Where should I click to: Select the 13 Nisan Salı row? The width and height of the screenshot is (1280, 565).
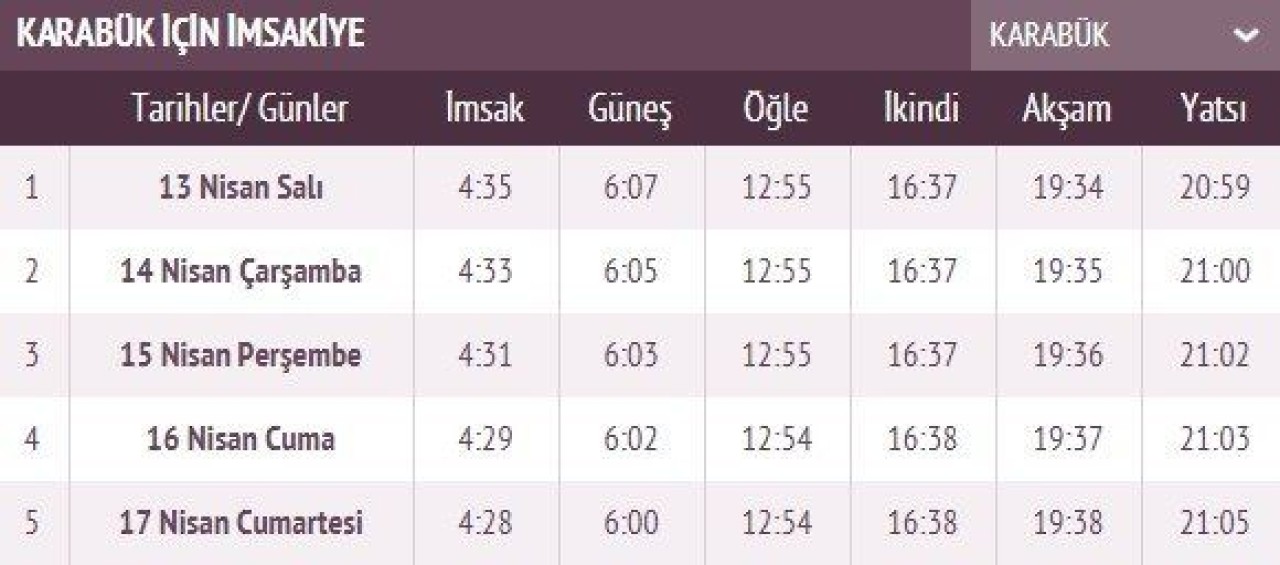(241, 188)
